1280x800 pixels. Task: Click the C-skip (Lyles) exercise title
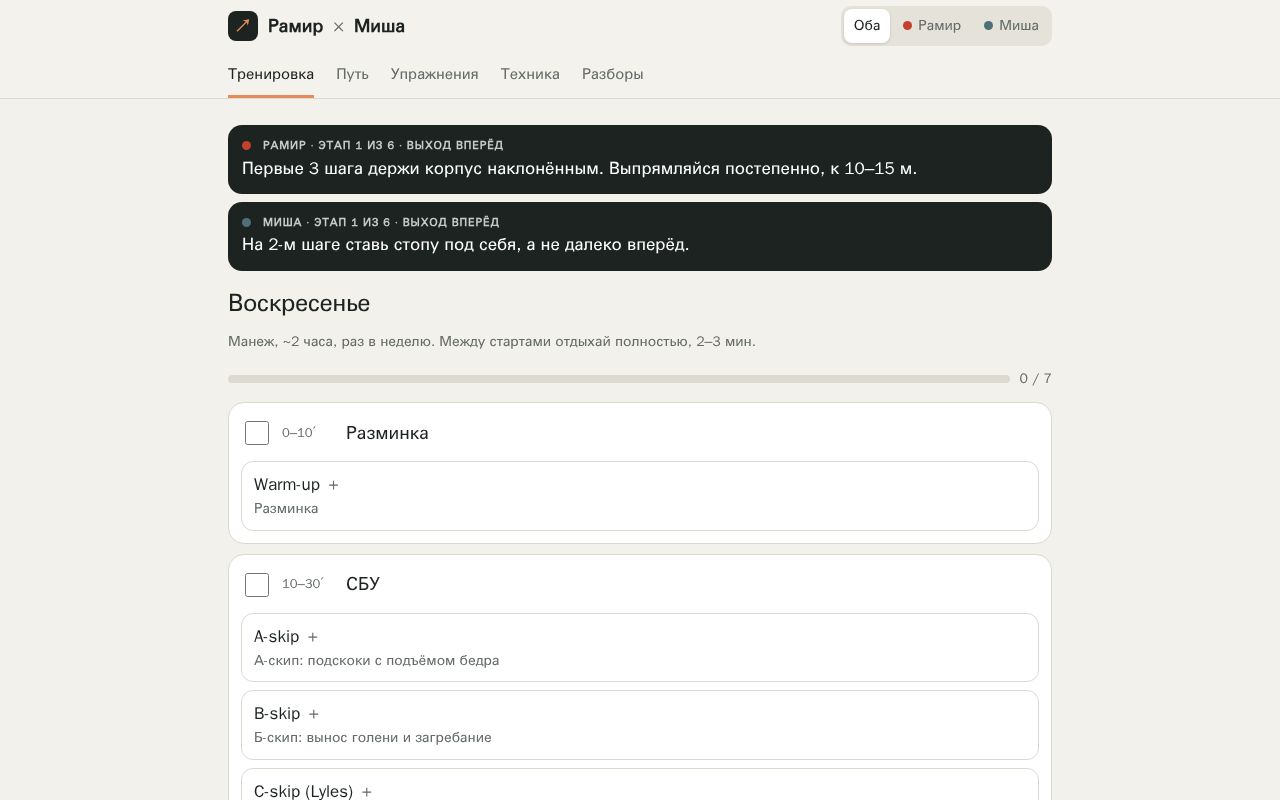click(x=303, y=792)
